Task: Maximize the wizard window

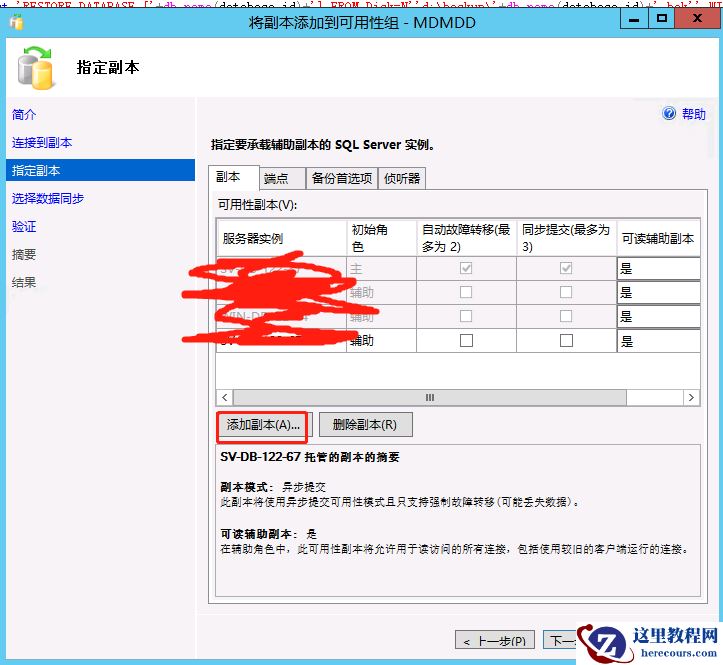Action: pyautogui.click(x=662, y=19)
